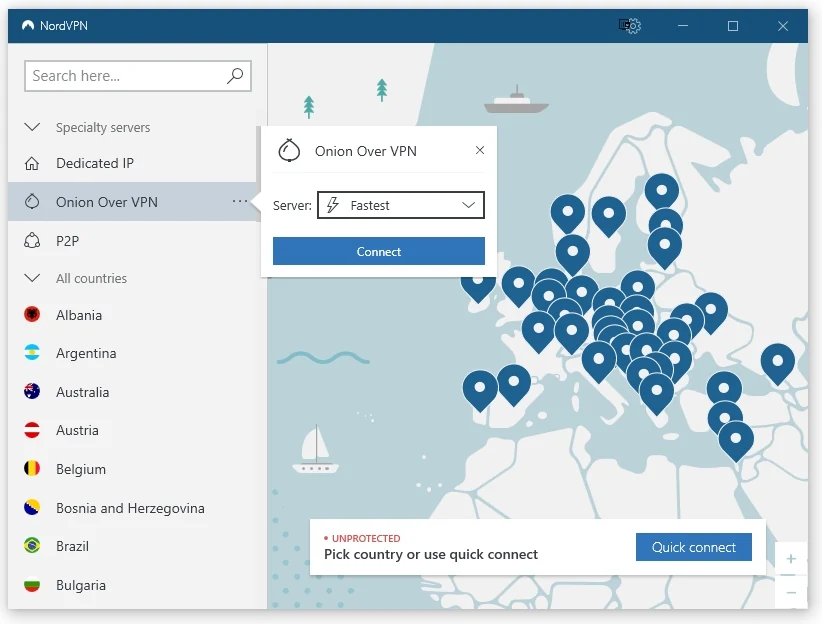Click the easternmost isolated map pin
The height and width of the screenshot is (624, 822).
777,363
